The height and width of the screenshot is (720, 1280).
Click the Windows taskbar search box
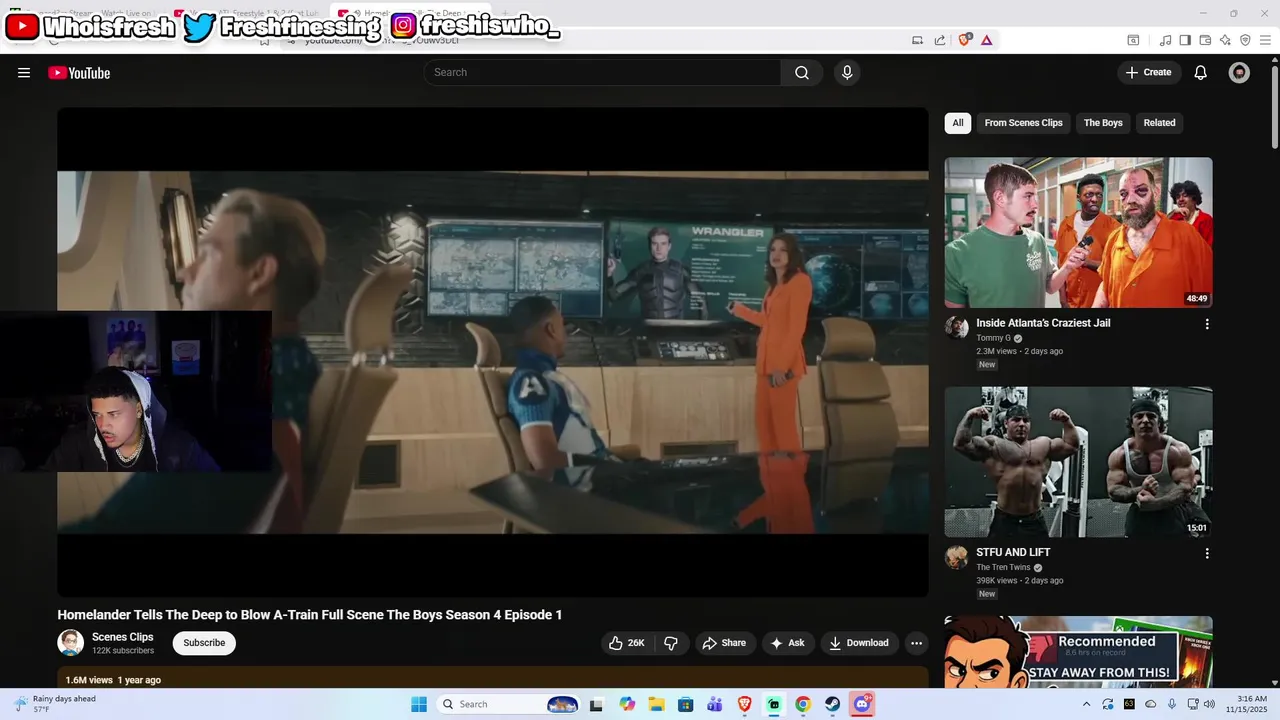pos(509,704)
